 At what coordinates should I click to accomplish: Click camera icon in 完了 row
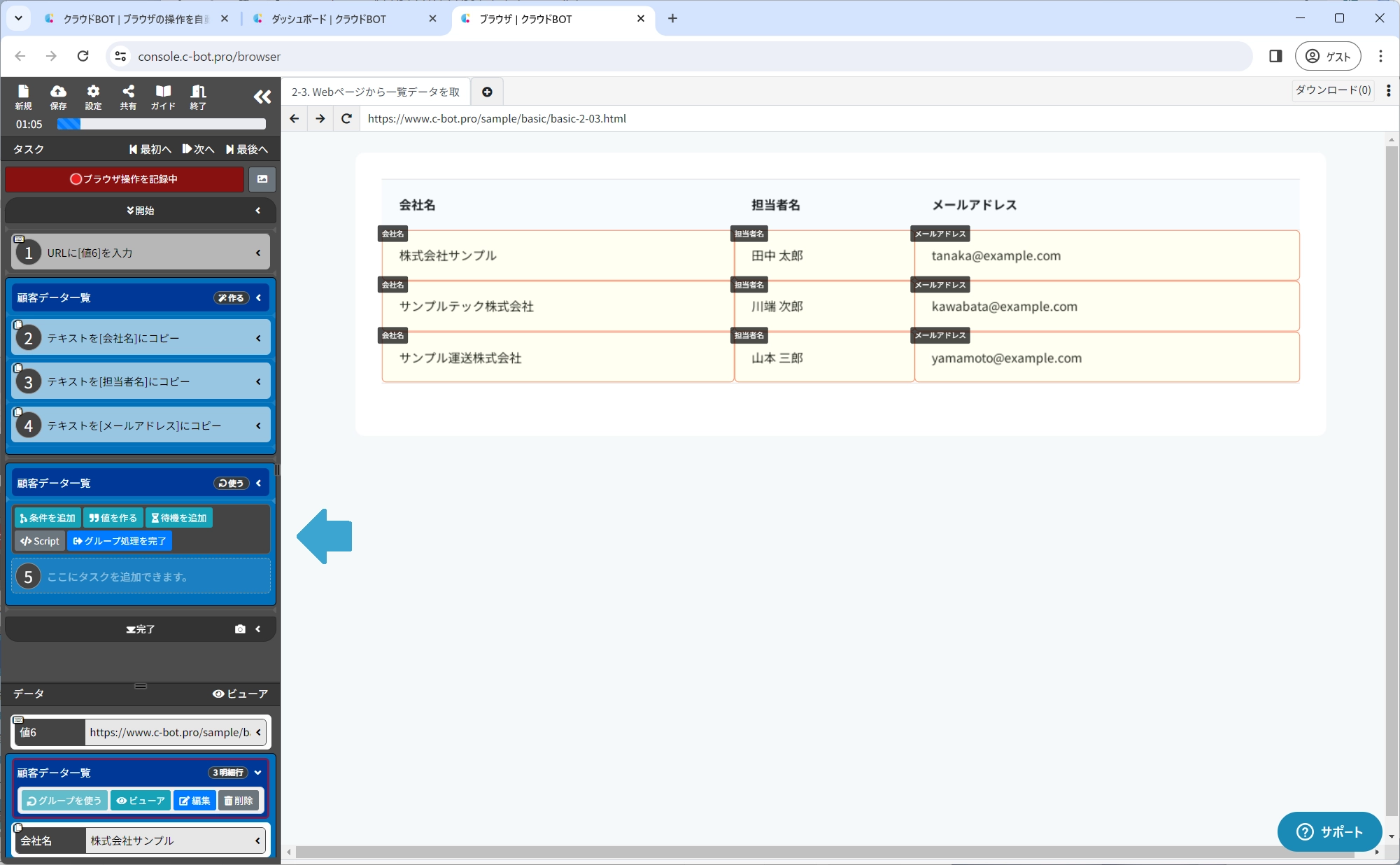pyautogui.click(x=240, y=629)
